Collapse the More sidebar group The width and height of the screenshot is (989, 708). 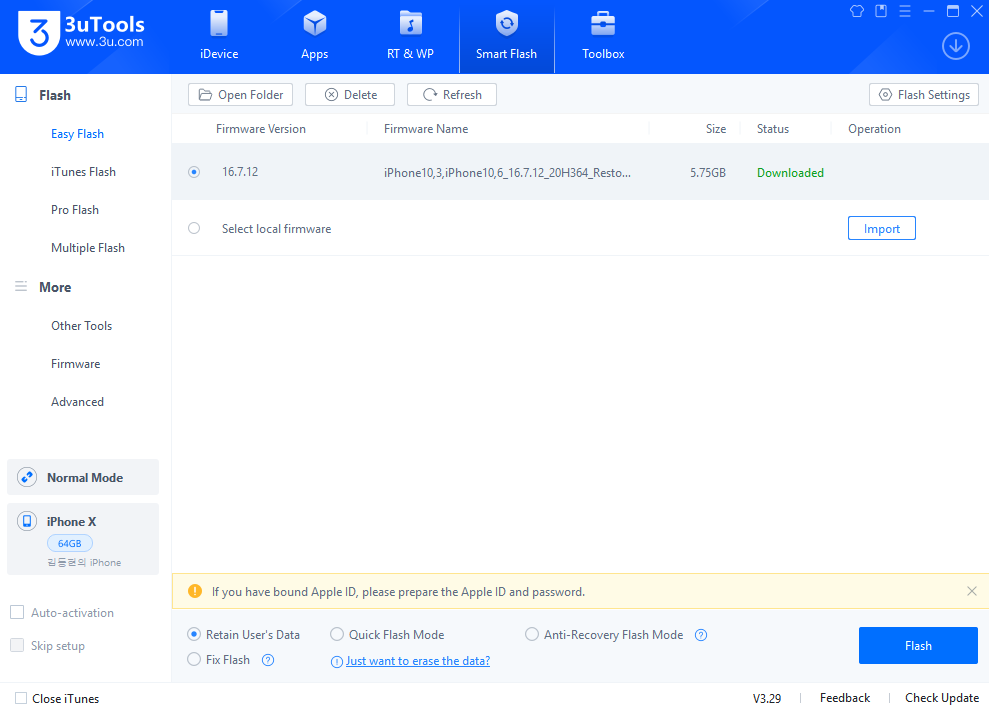click(x=54, y=287)
